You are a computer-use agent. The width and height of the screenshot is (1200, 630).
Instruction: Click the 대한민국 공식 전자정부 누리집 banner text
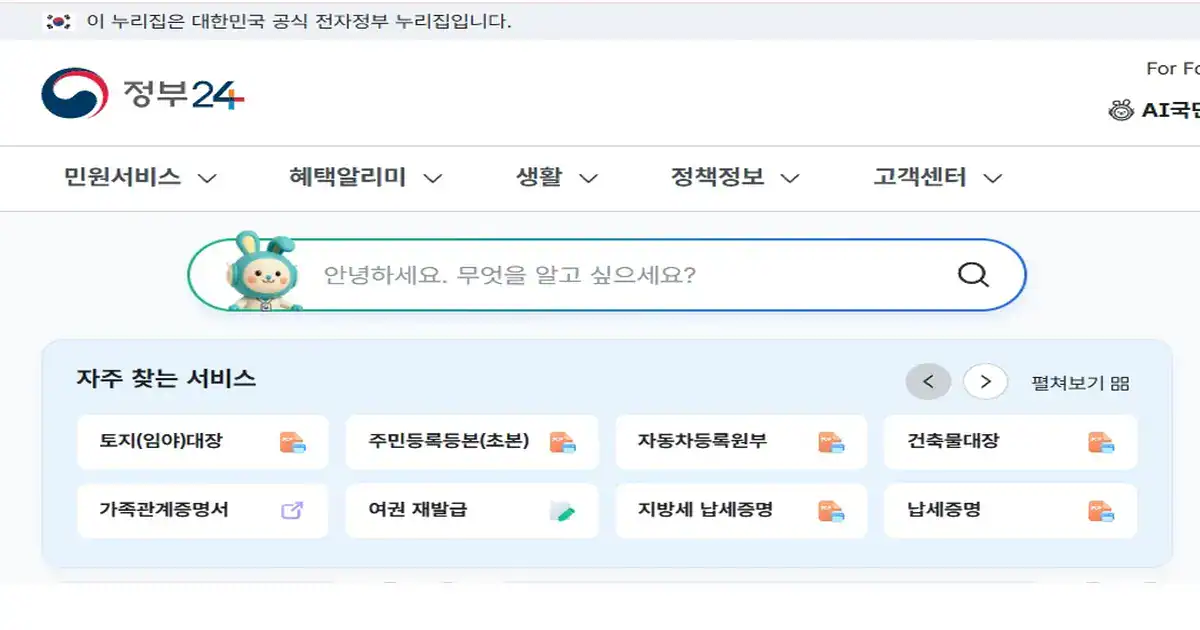tap(300, 21)
